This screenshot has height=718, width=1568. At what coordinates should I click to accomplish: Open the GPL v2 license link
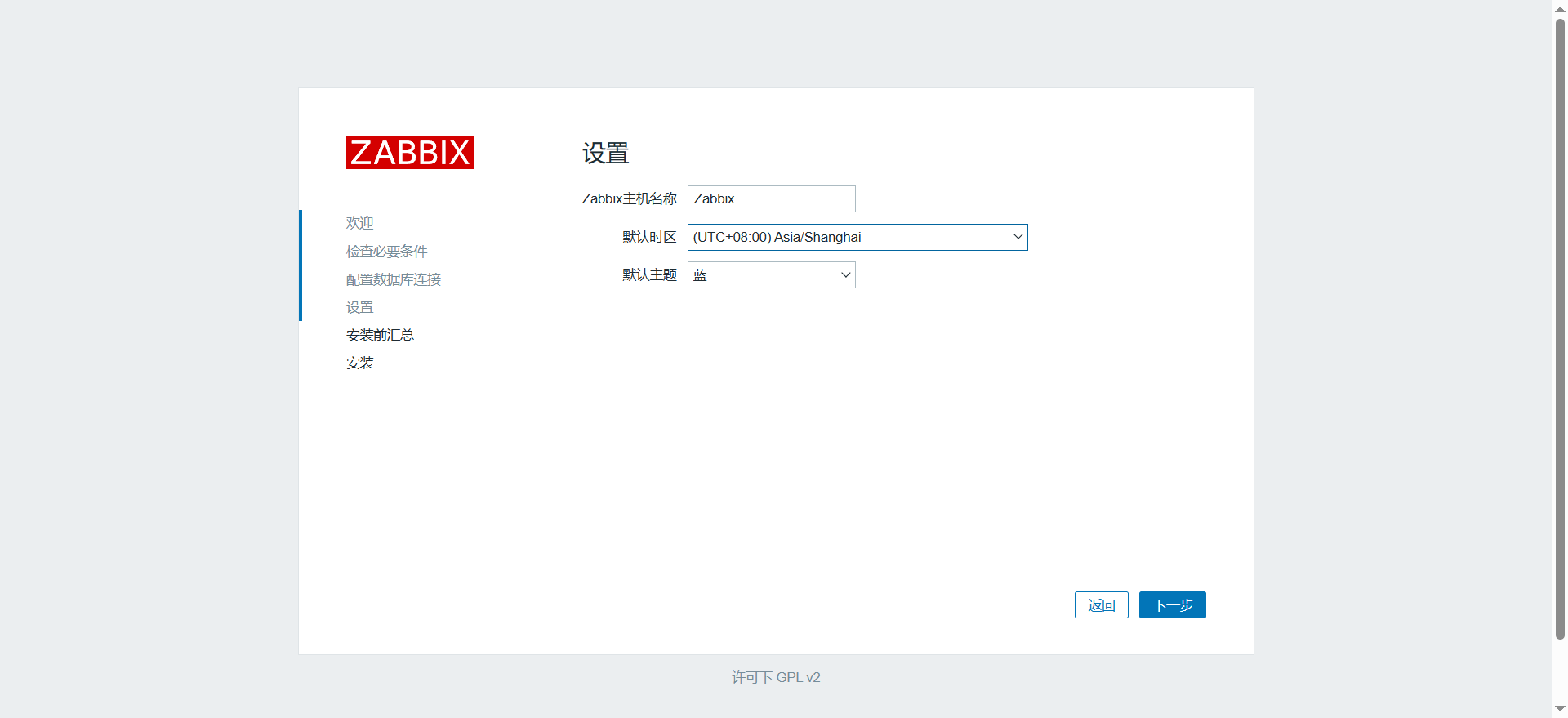(x=797, y=677)
